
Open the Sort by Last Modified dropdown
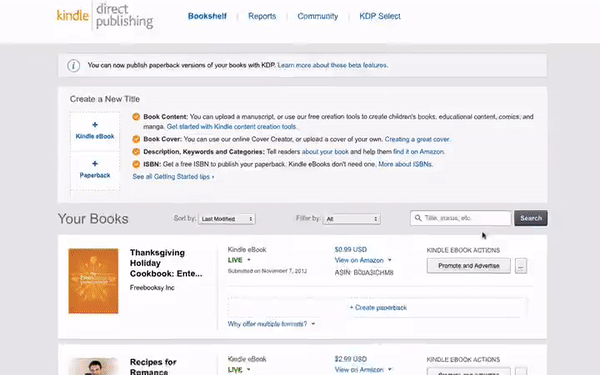(x=227, y=219)
